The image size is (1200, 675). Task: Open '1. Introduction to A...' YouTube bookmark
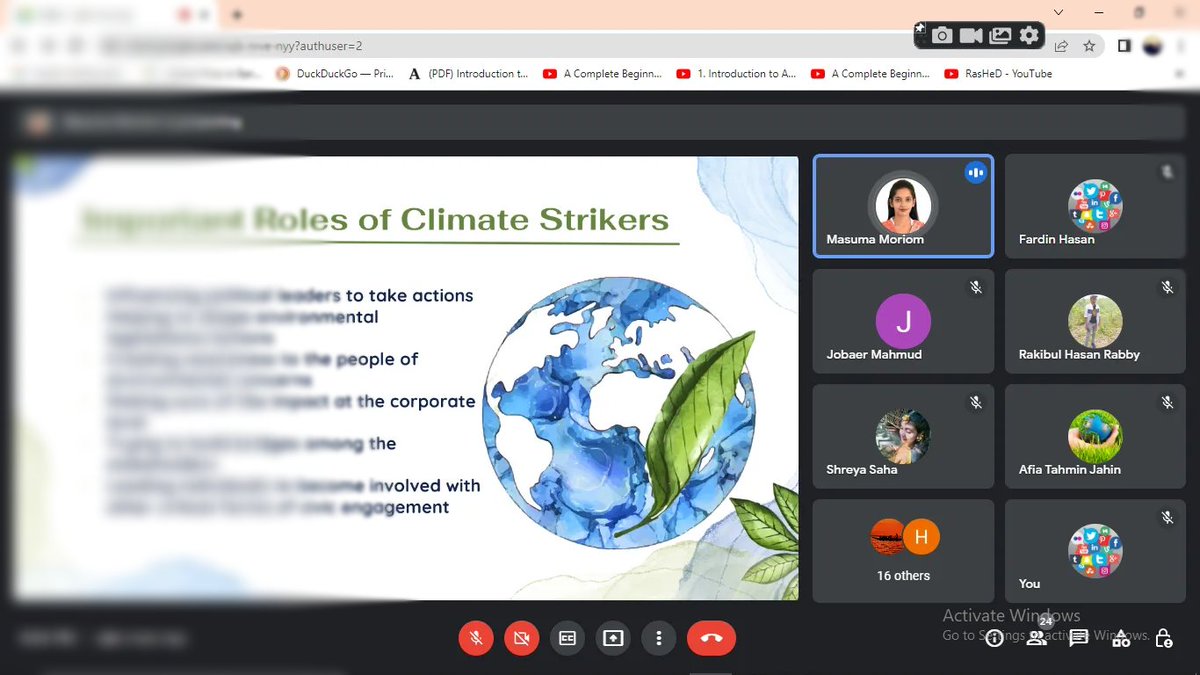737,73
